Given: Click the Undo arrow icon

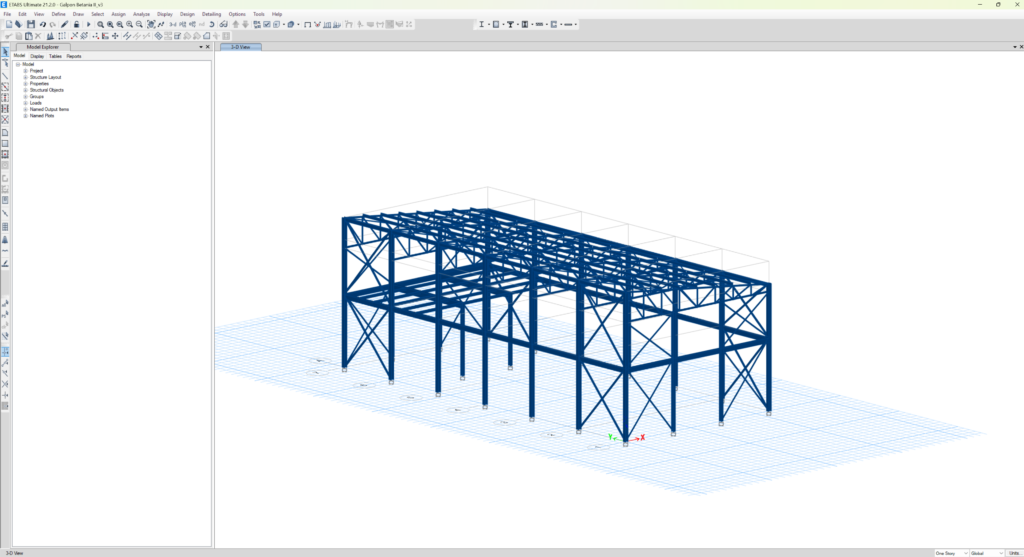Looking at the screenshot, I should [42, 24].
